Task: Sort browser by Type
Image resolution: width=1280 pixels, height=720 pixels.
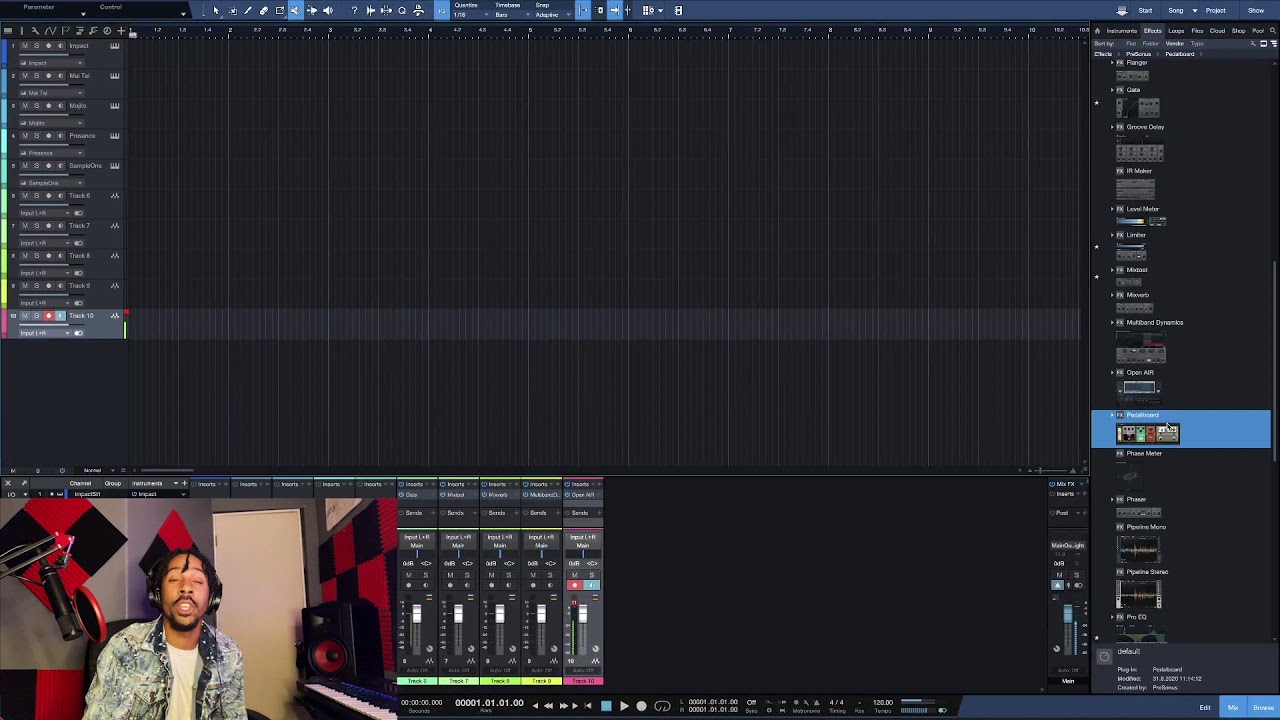Action: click(x=1197, y=43)
